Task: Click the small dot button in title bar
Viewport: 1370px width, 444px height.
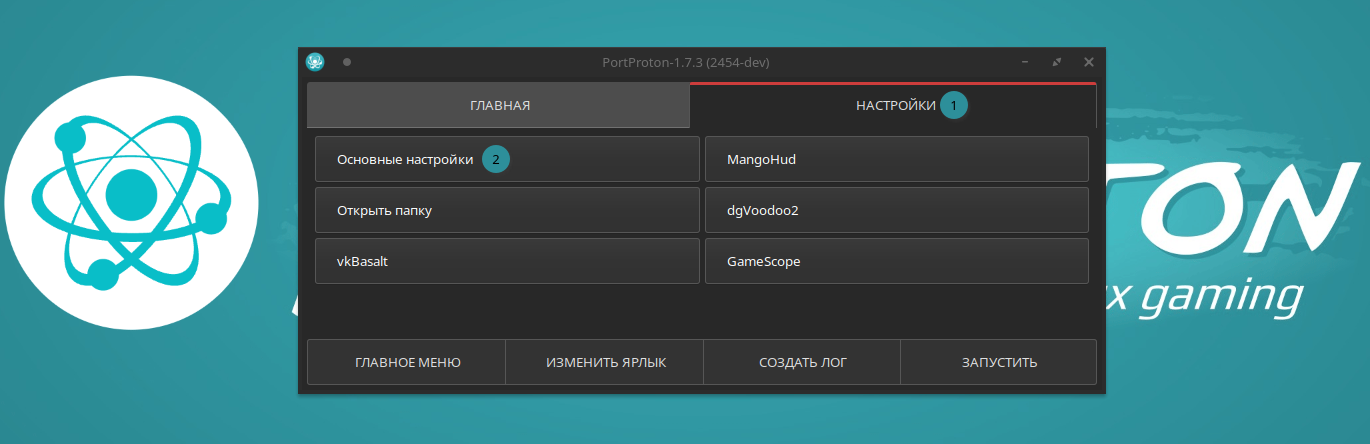Action: tap(347, 62)
